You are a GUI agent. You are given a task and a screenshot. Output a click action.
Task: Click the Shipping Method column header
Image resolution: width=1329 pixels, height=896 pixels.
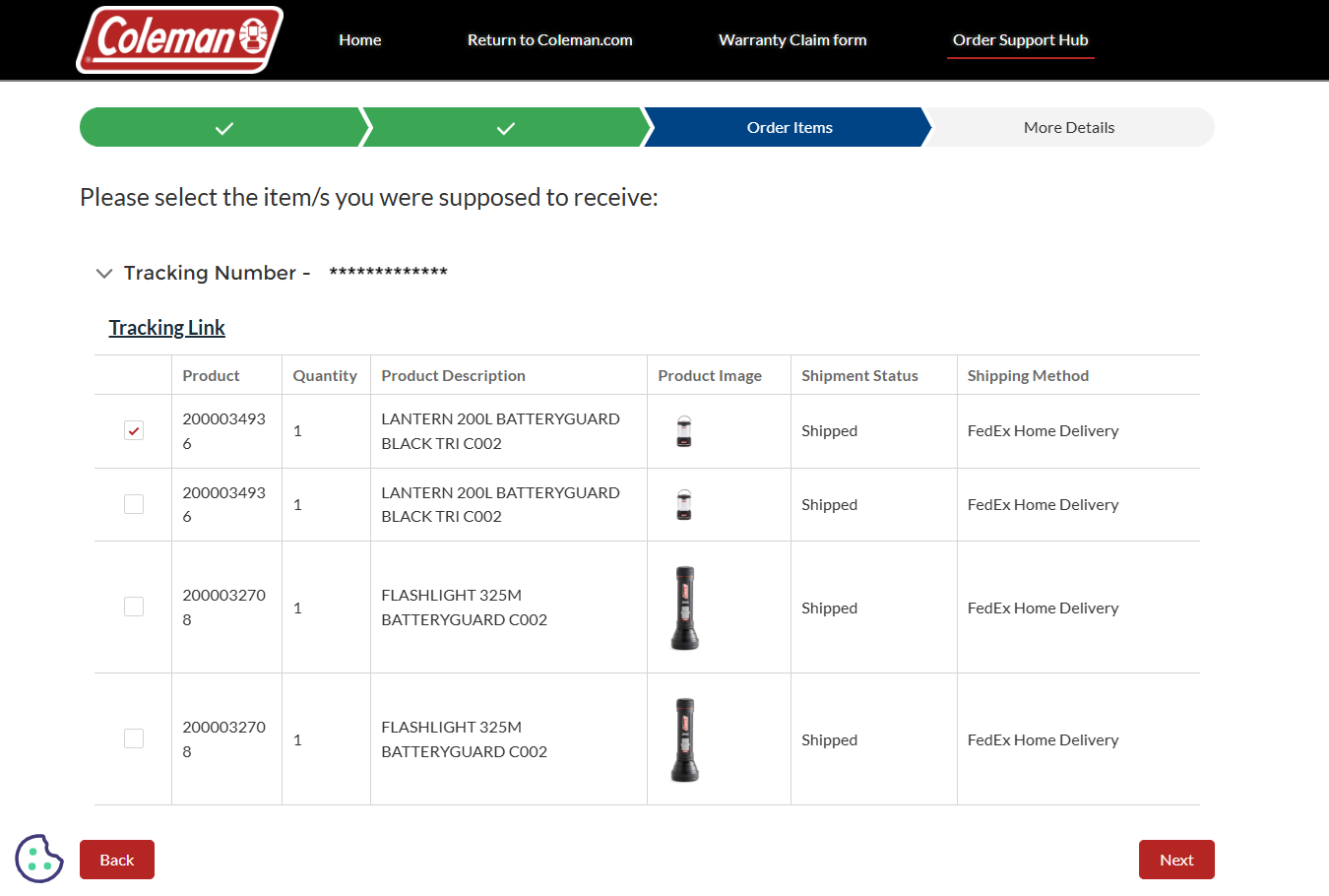(x=1028, y=375)
